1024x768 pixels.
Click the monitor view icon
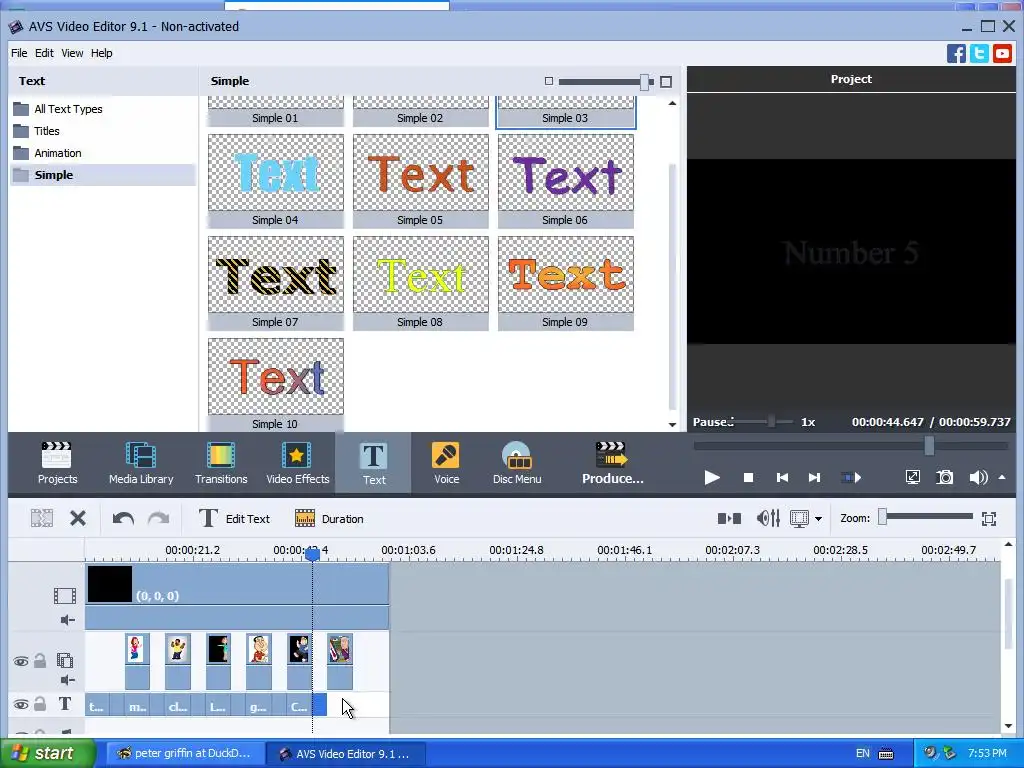click(799, 519)
